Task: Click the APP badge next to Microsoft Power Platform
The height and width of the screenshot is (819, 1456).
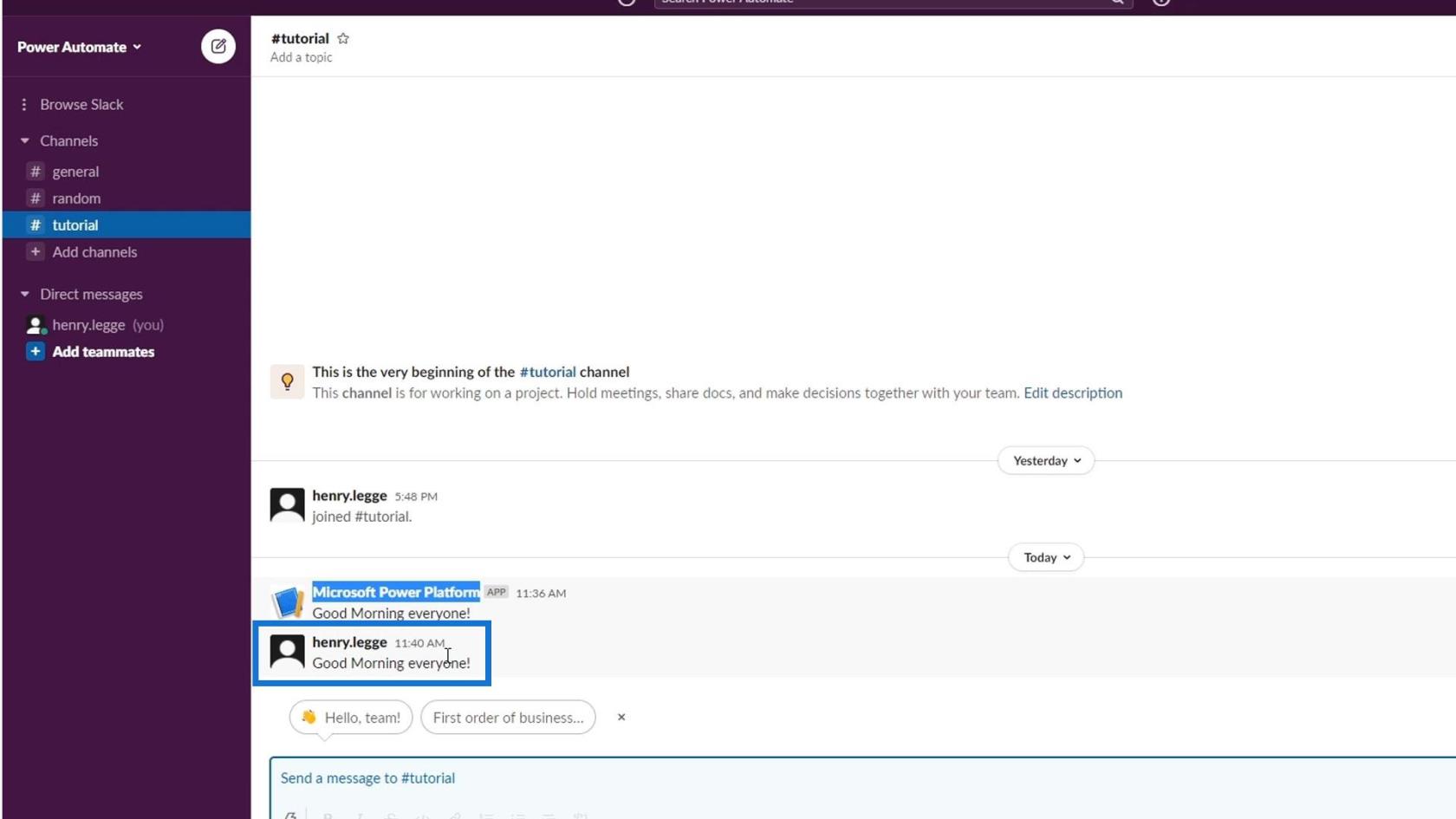Action: coord(497,592)
